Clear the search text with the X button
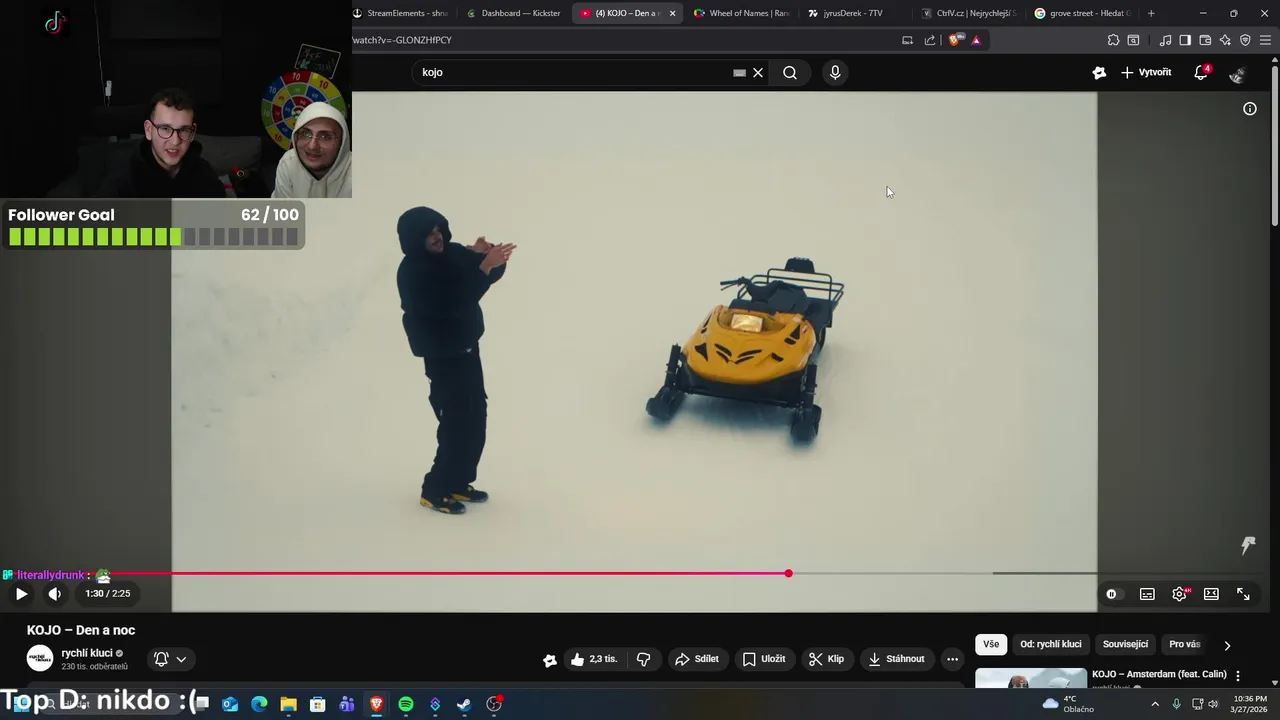 [x=758, y=72]
